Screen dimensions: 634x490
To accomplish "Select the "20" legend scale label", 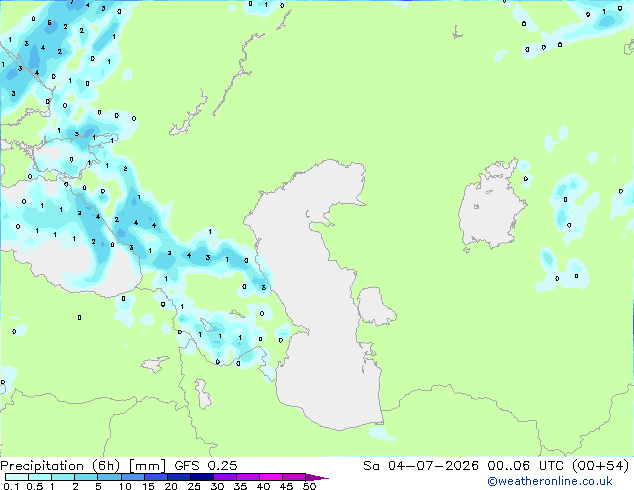I will click(x=171, y=486).
